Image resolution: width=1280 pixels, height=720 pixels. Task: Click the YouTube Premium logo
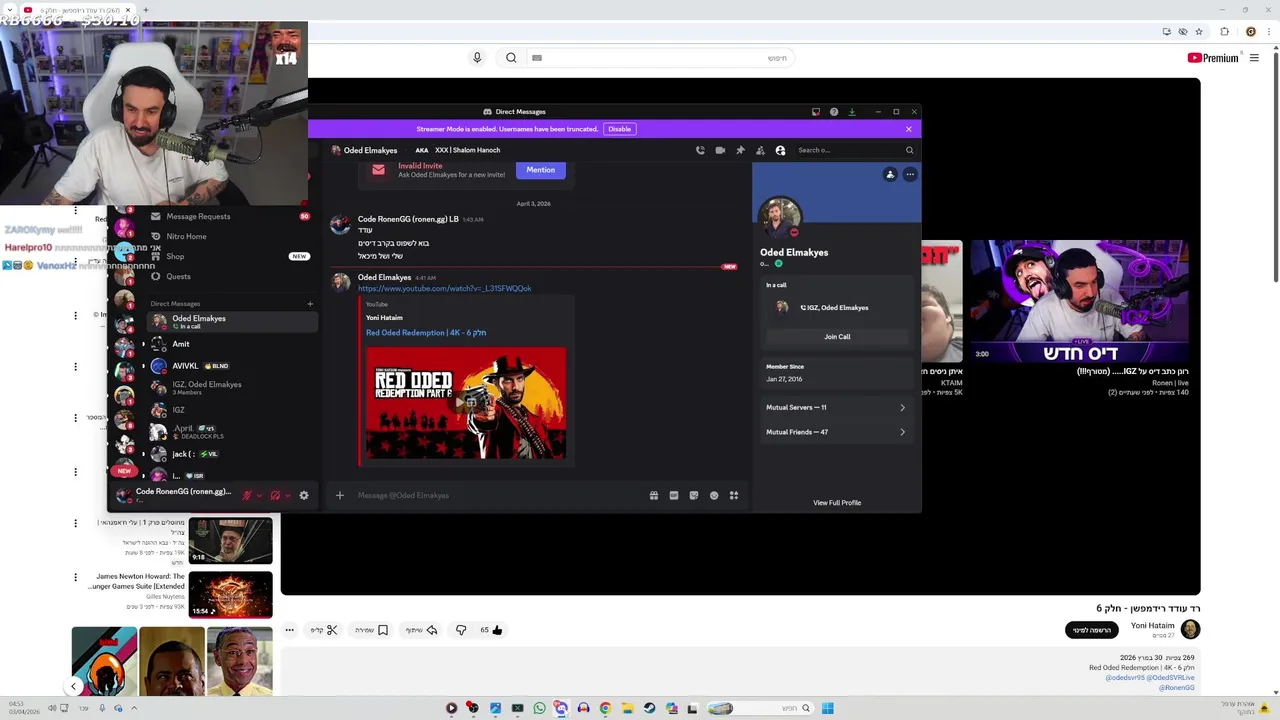tap(1213, 58)
